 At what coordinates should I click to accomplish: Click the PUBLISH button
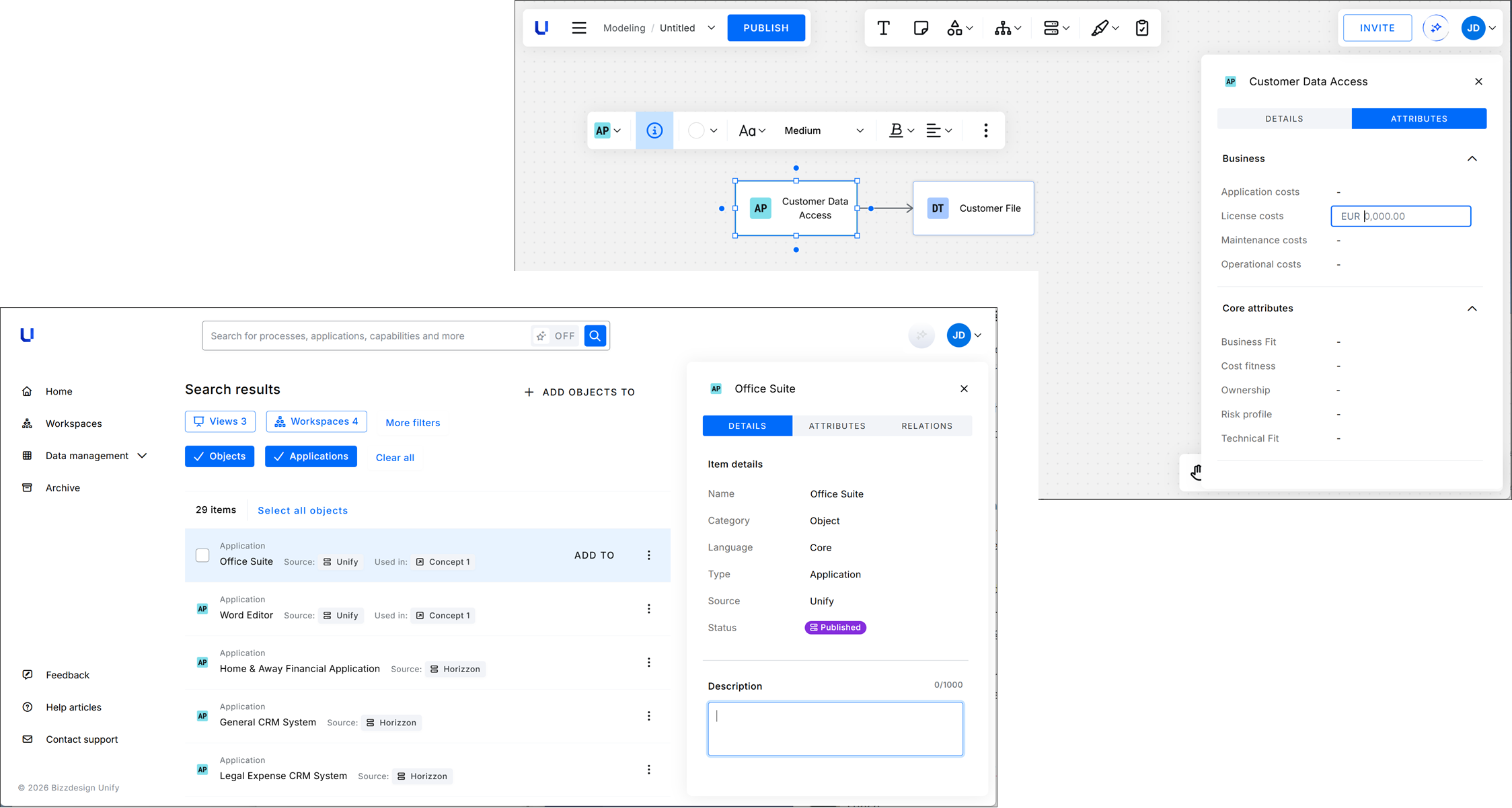pyautogui.click(x=766, y=28)
